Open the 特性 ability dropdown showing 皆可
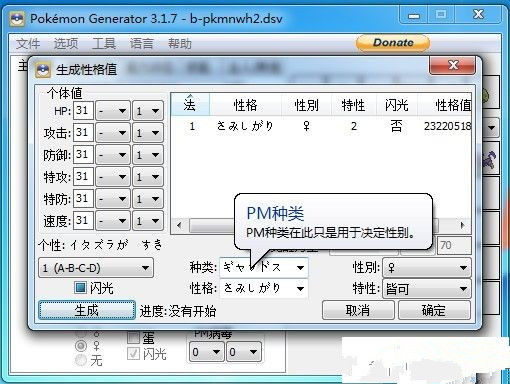Screen dimensions: 510x384 [x=427, y=288]
